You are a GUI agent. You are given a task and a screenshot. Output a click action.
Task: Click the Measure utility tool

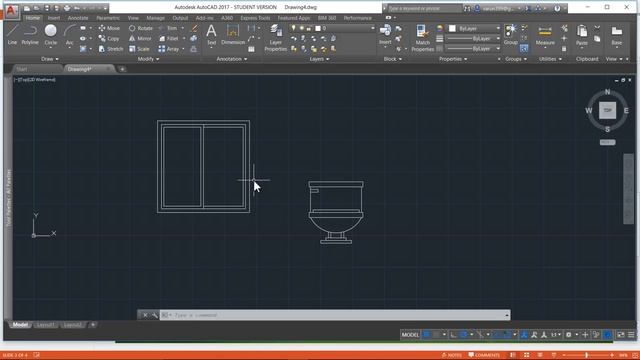(545, 35)
